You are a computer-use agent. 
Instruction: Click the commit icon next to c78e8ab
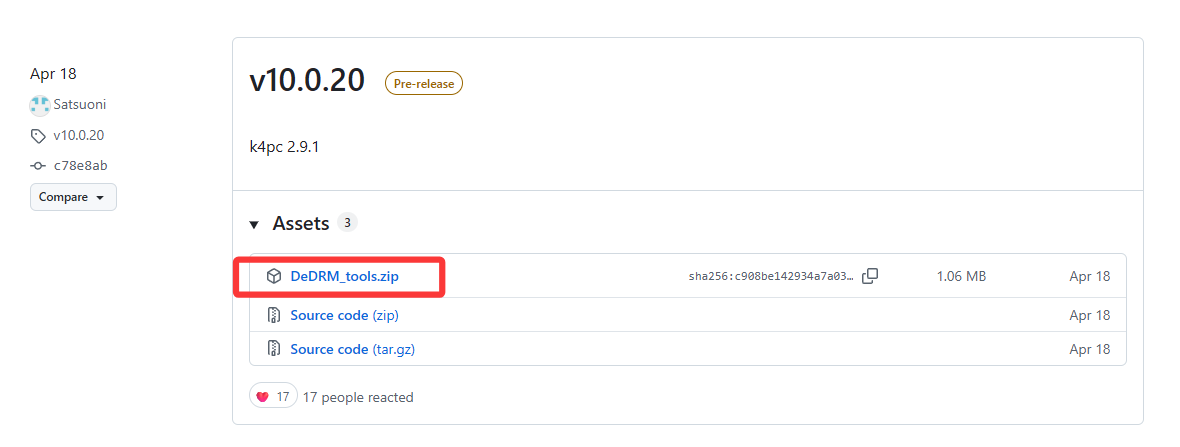38,166
